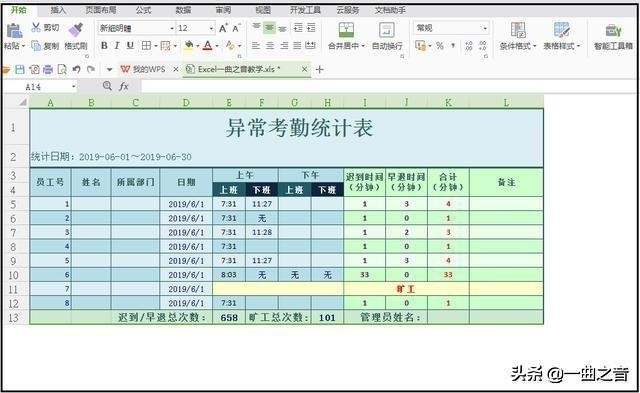
Task: Apply percent style format
Action: (440, 46)
